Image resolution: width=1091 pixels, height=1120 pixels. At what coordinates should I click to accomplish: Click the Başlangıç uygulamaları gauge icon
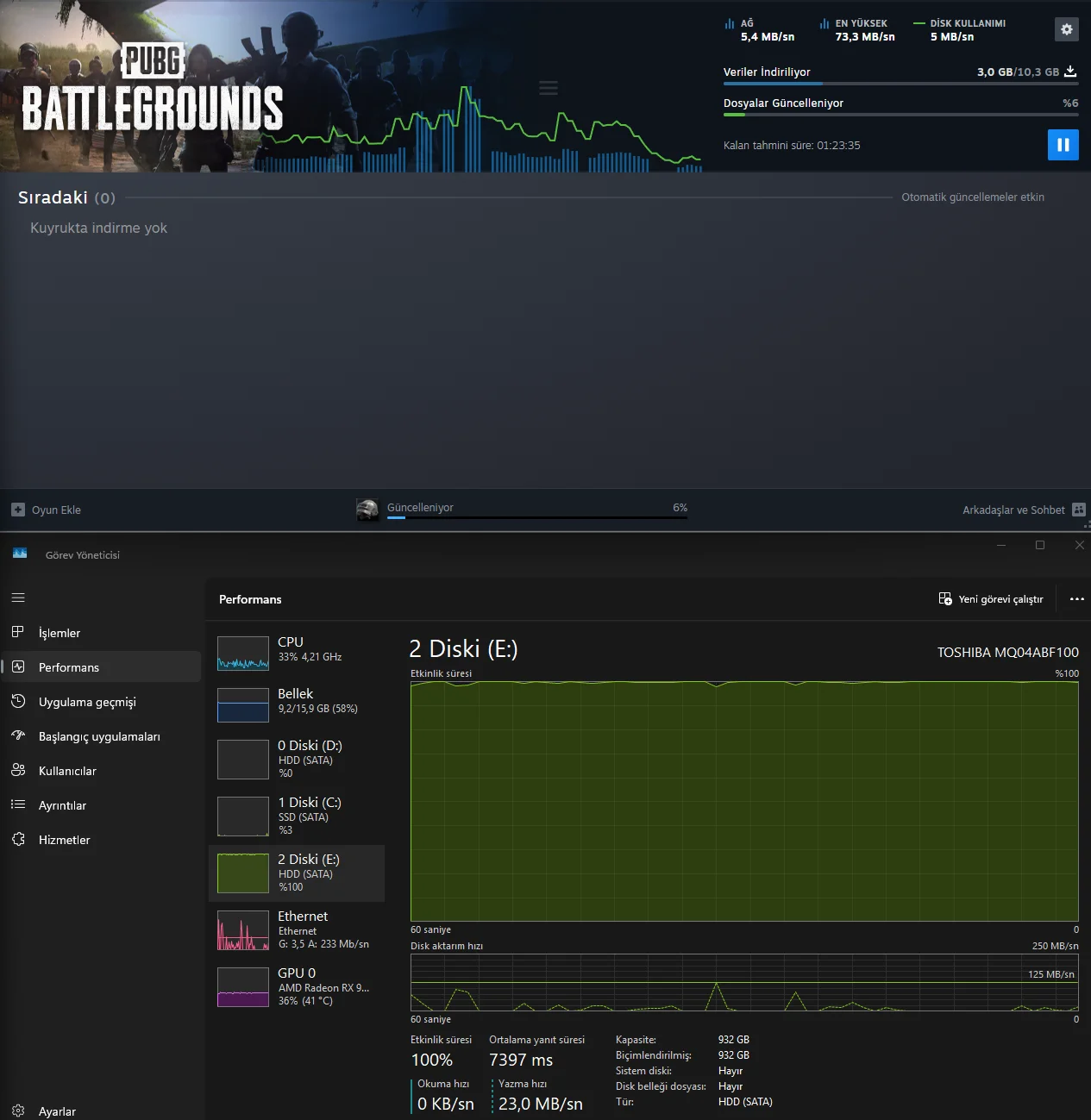pyautogui.click(x=17, y=735)
